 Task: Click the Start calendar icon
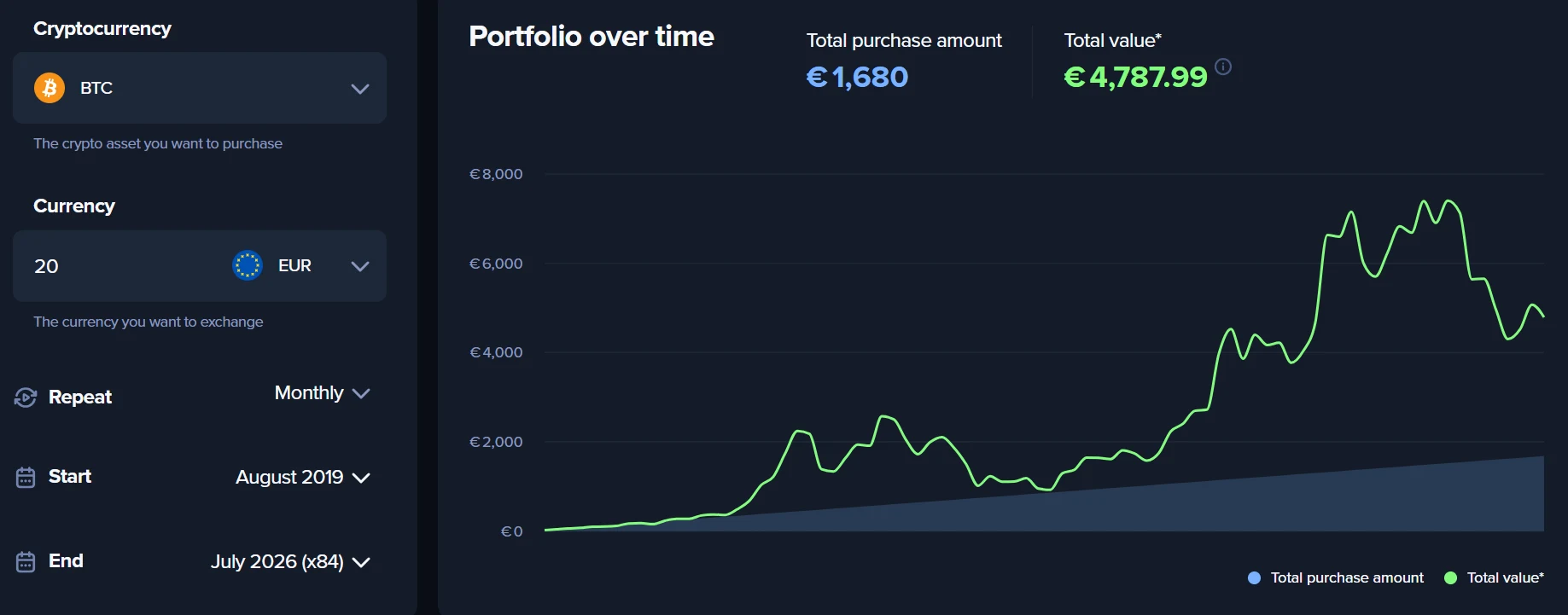(26, 478)
